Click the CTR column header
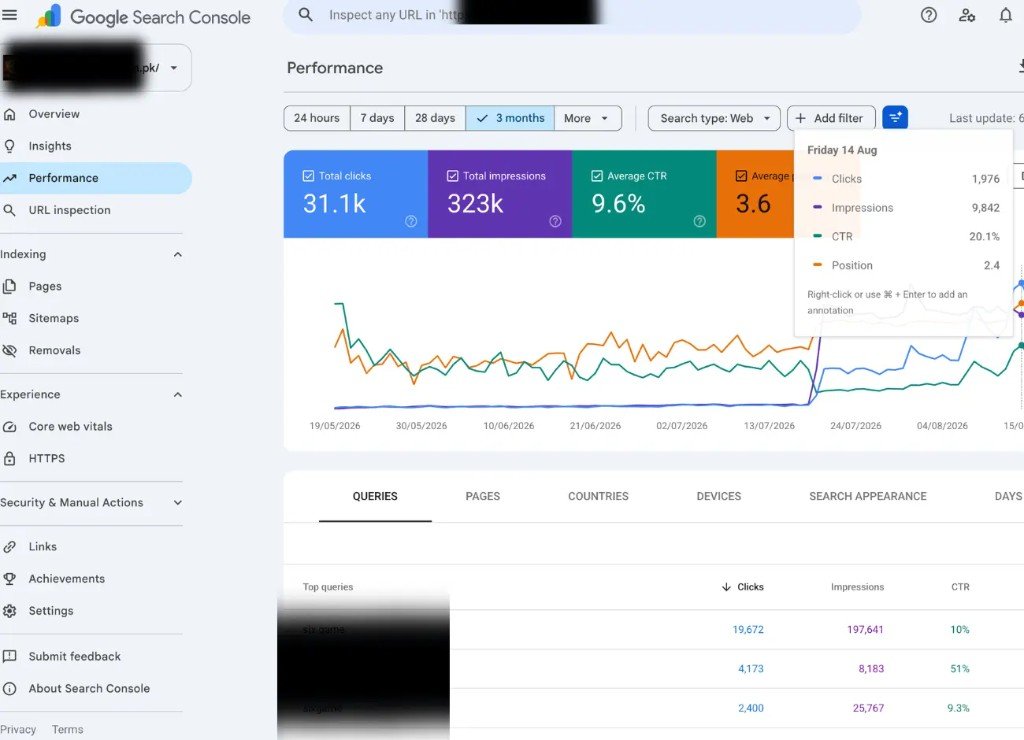The image size is (1024, 740). point(960,587)
